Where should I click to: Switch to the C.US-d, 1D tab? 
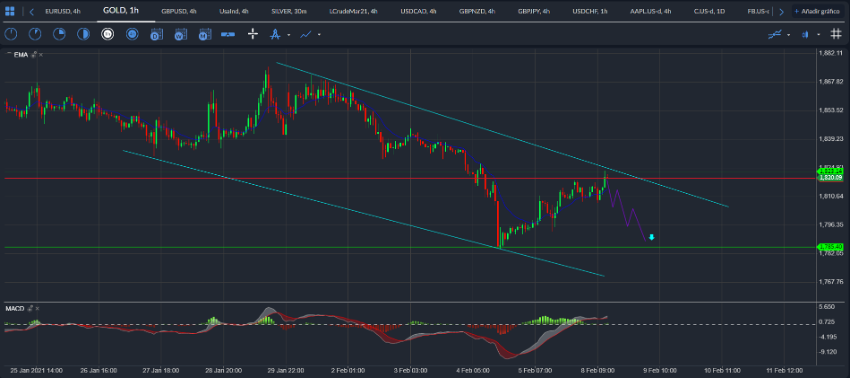tap(710, 11)
